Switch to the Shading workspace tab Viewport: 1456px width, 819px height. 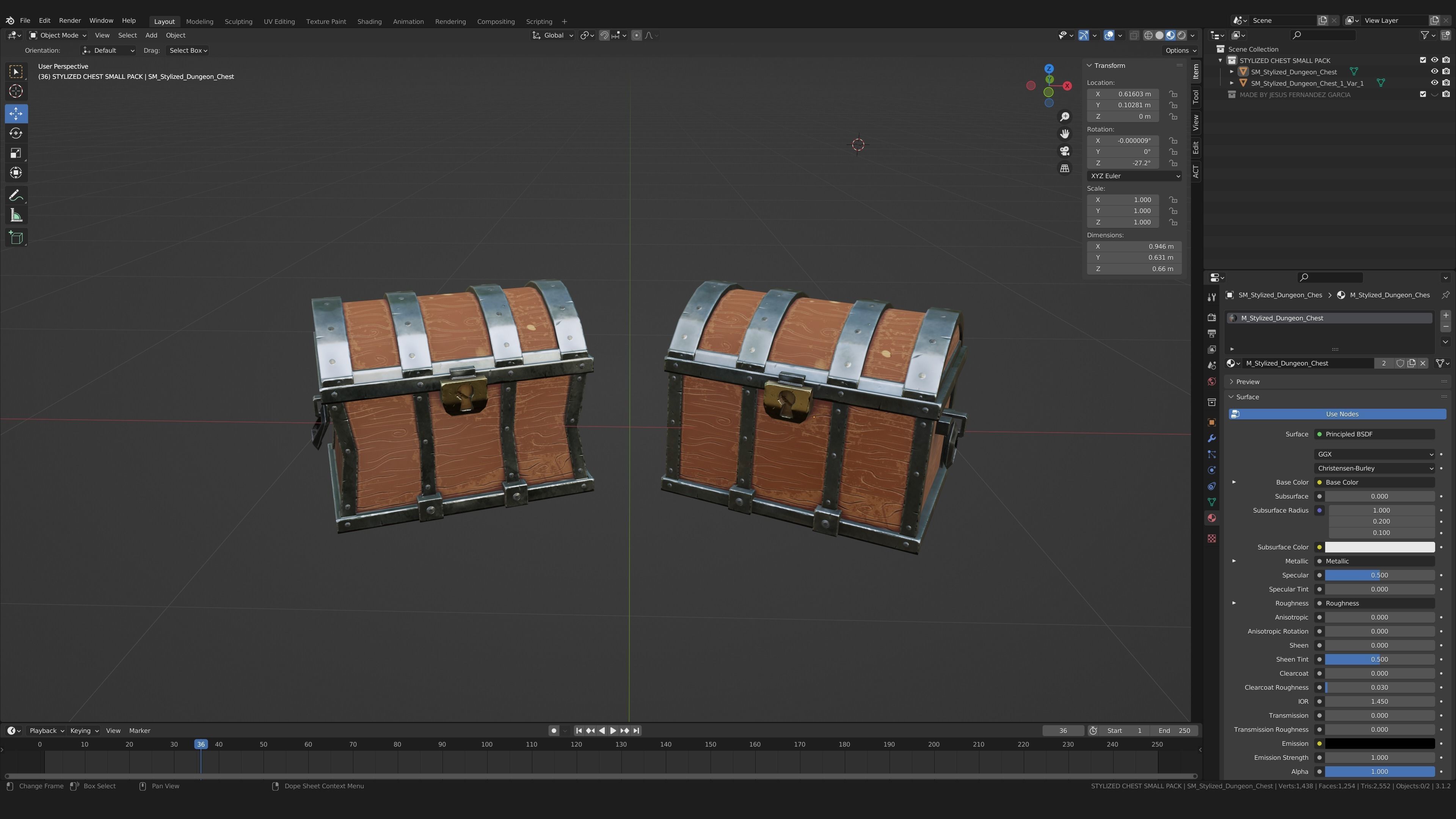coord(369,22)
